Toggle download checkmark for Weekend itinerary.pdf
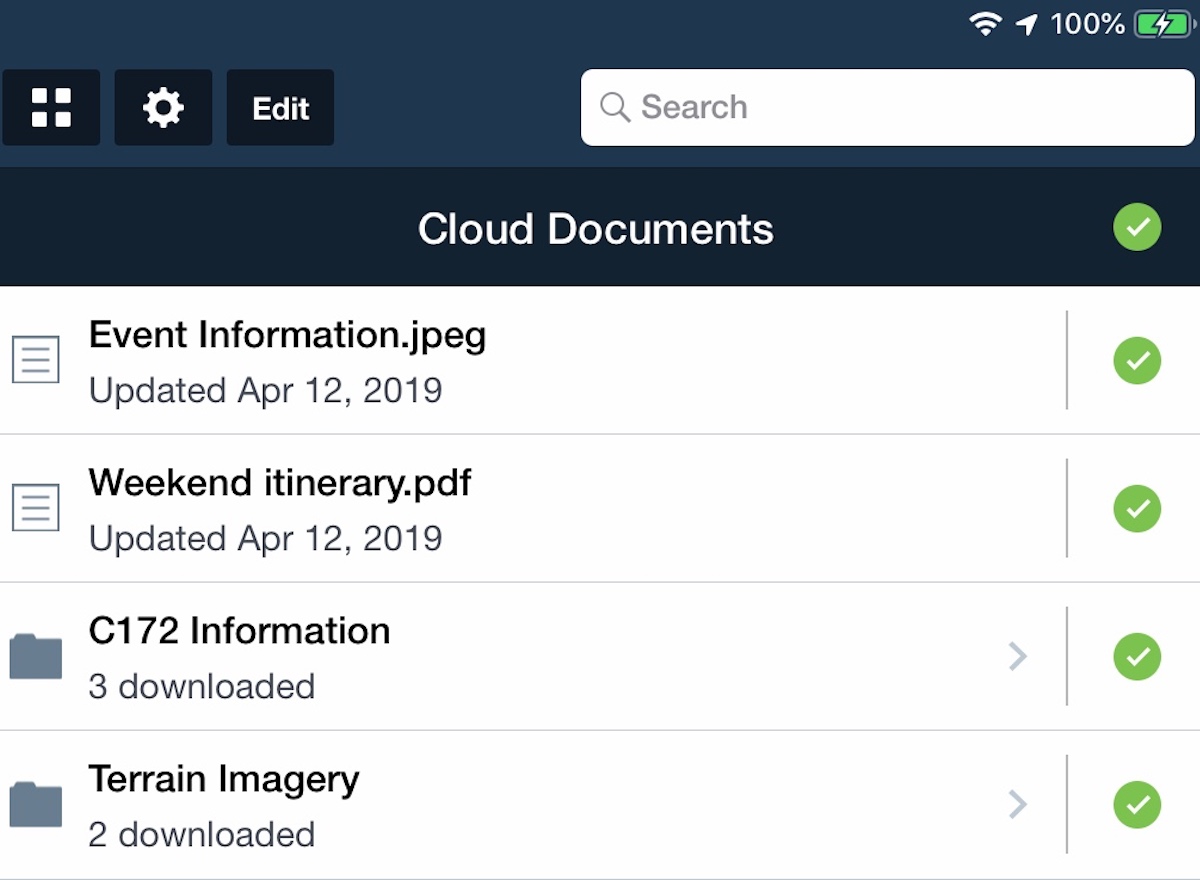This screenshot has width=1200, height=880. click(1137, 508)
